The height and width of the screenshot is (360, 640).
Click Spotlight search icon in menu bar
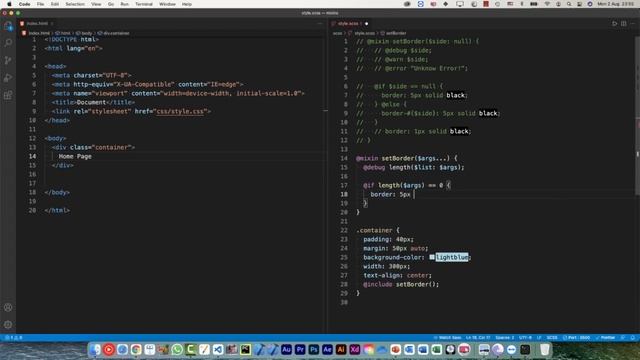click(569, 4)
